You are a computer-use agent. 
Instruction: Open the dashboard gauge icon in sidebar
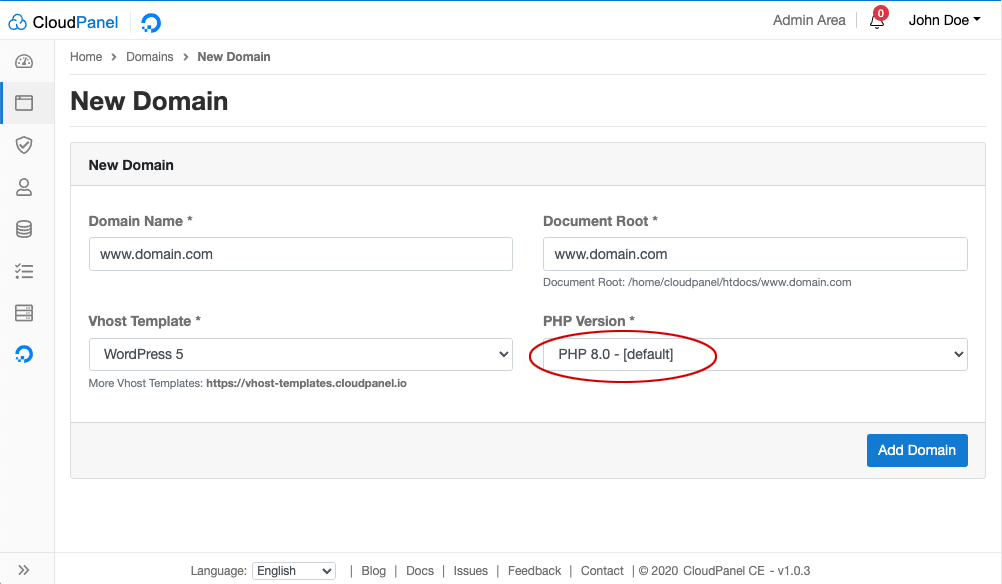tap(24, 61)
